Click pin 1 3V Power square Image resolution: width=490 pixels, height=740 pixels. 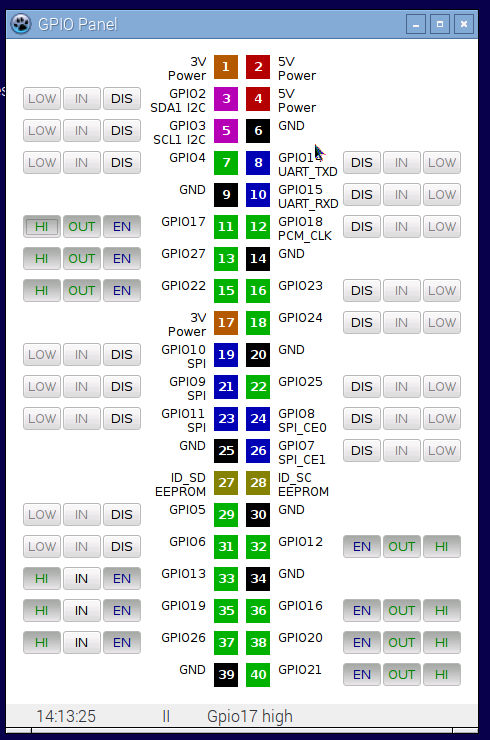point(226,67)
